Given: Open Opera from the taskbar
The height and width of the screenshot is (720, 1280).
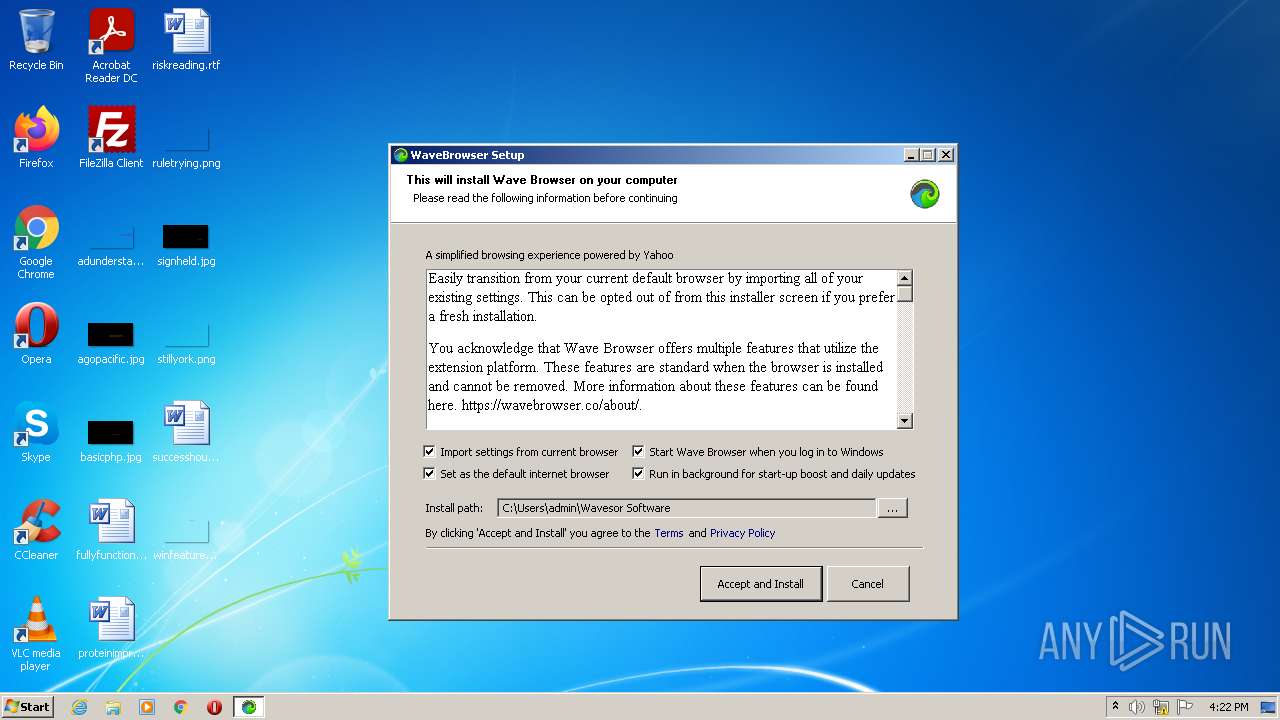Looking at the screenshot, I should (215, 707).
